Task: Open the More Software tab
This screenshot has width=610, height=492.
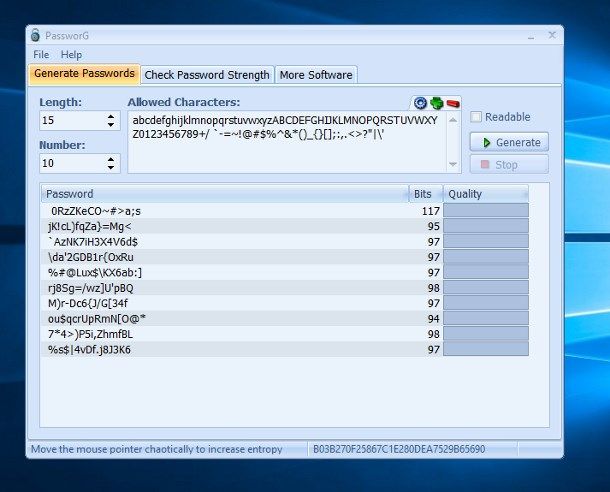Action: tap(316, 75)
